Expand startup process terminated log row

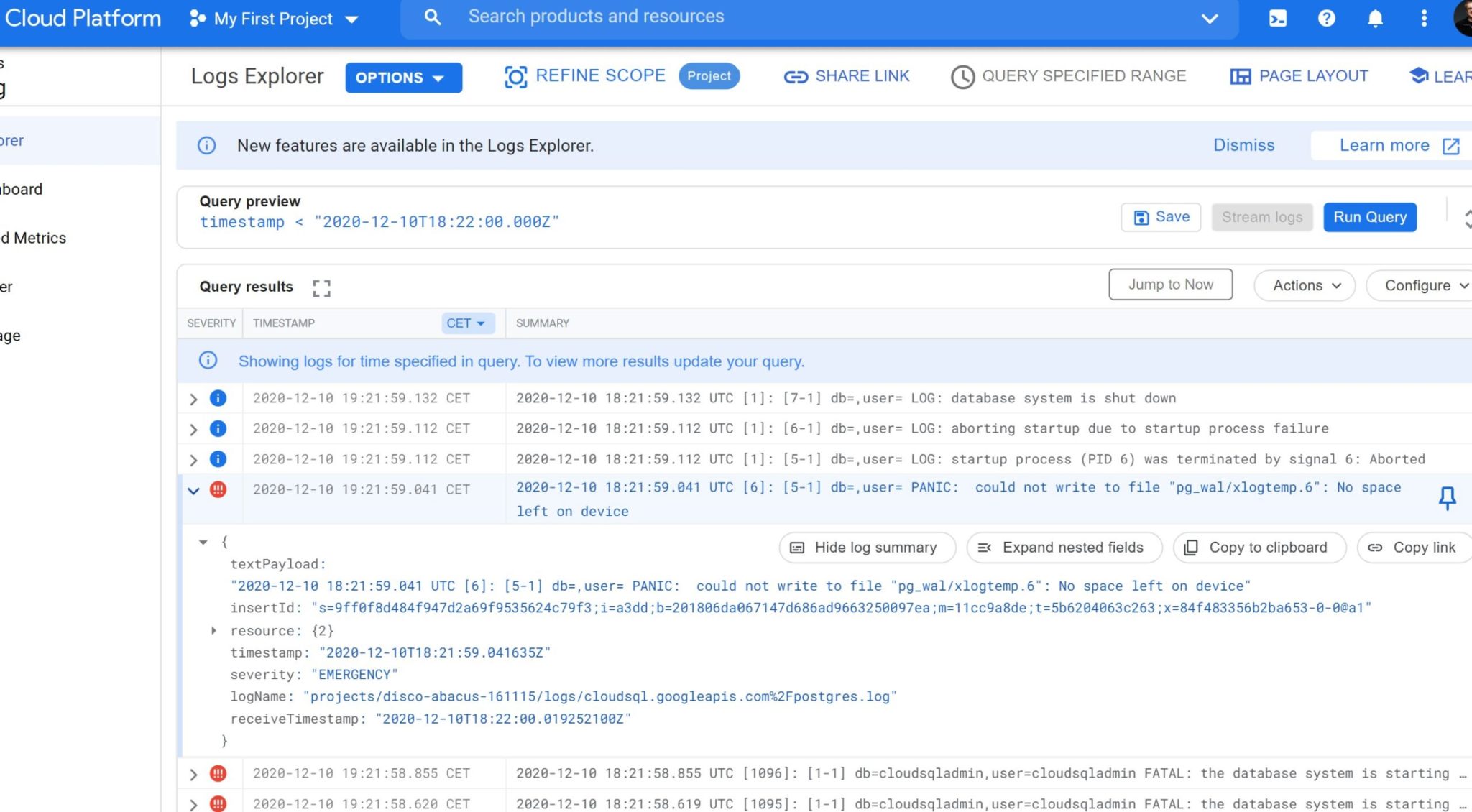coord(193,459)
